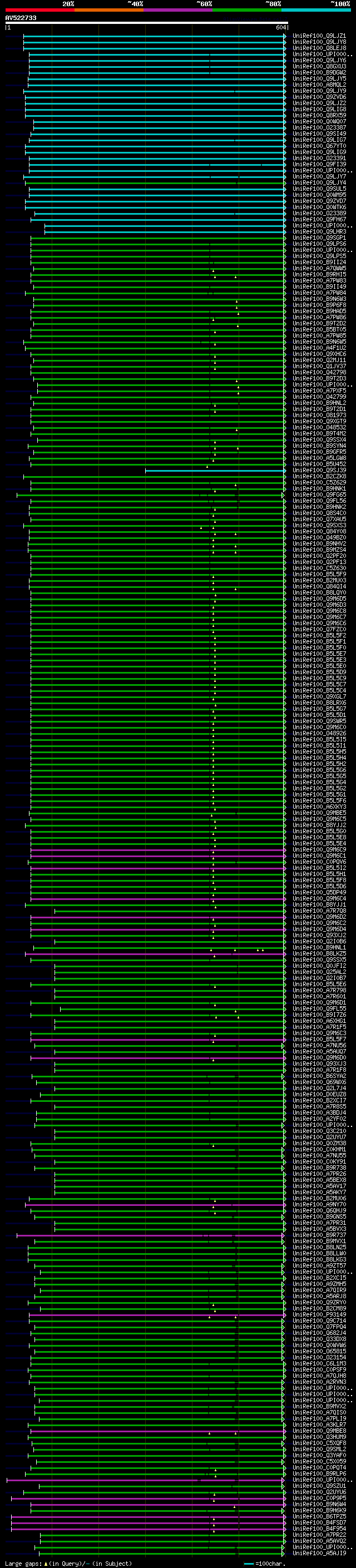This screenshot has height=1568, width=356.
Task: Select hit label UniRef100_Q2MJ11
Action: [319, 360]
